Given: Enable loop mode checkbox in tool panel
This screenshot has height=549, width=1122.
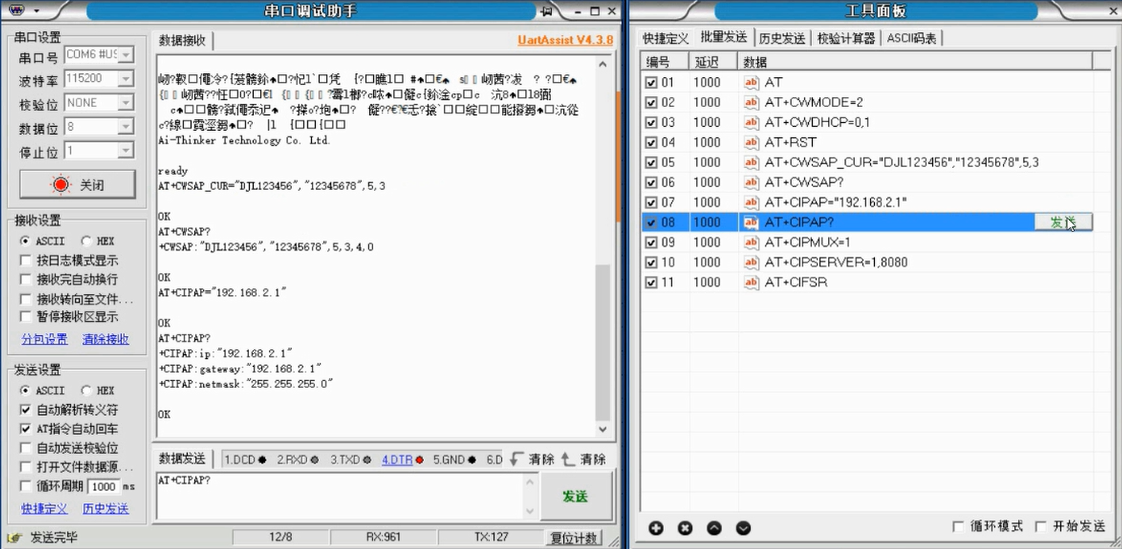Looking at the screenshot, I should point(957,527).
